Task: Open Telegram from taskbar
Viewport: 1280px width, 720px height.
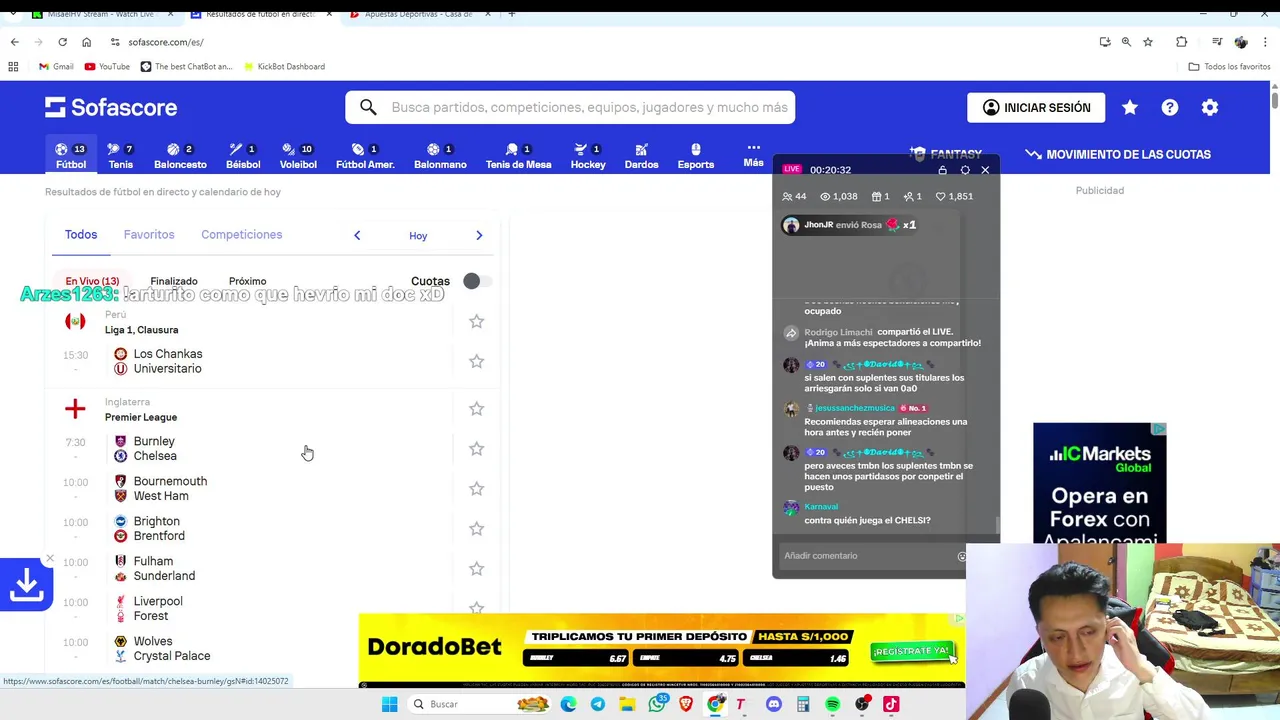Action: click(x=598, y=704)
